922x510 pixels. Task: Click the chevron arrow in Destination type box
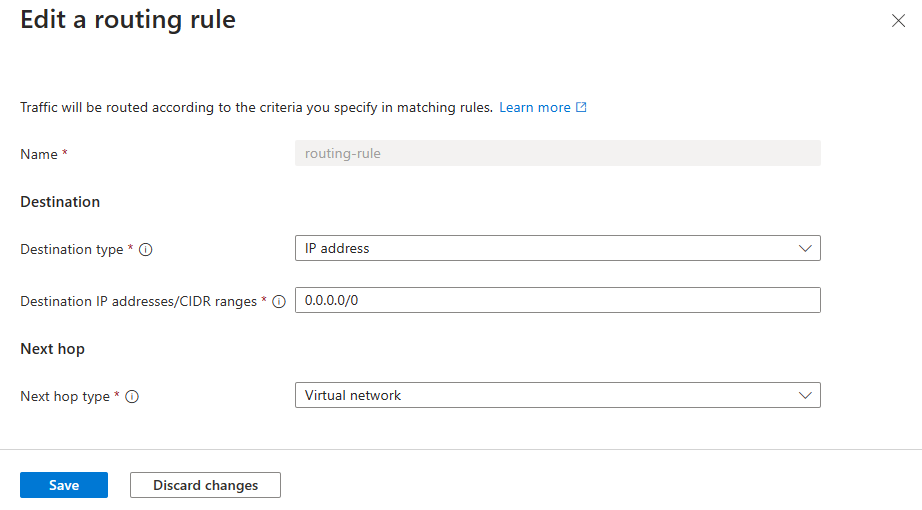tap(805, 249)
